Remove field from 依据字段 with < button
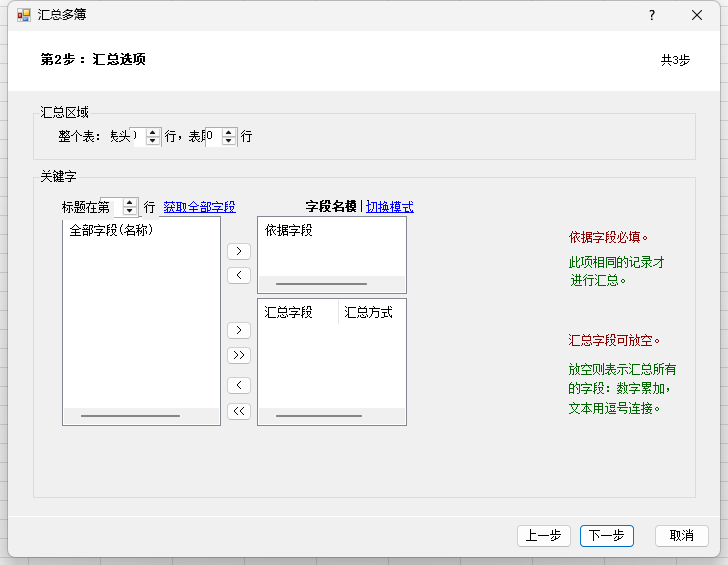 click(x=239, y=275)
